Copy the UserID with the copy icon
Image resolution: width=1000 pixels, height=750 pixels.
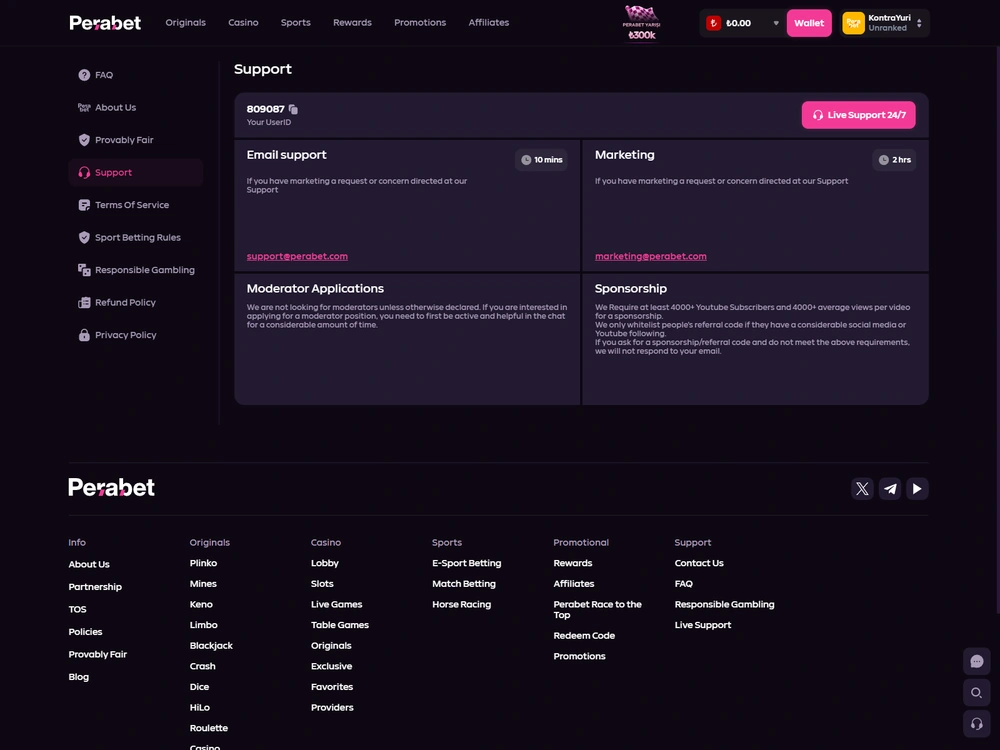293,109
